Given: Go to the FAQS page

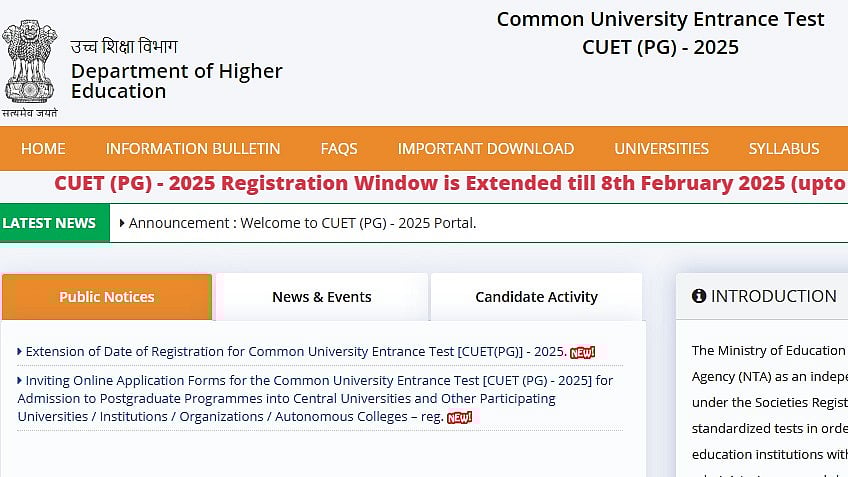Looking at the screenshot, I should pyautogui.click(x=339, y=149).
